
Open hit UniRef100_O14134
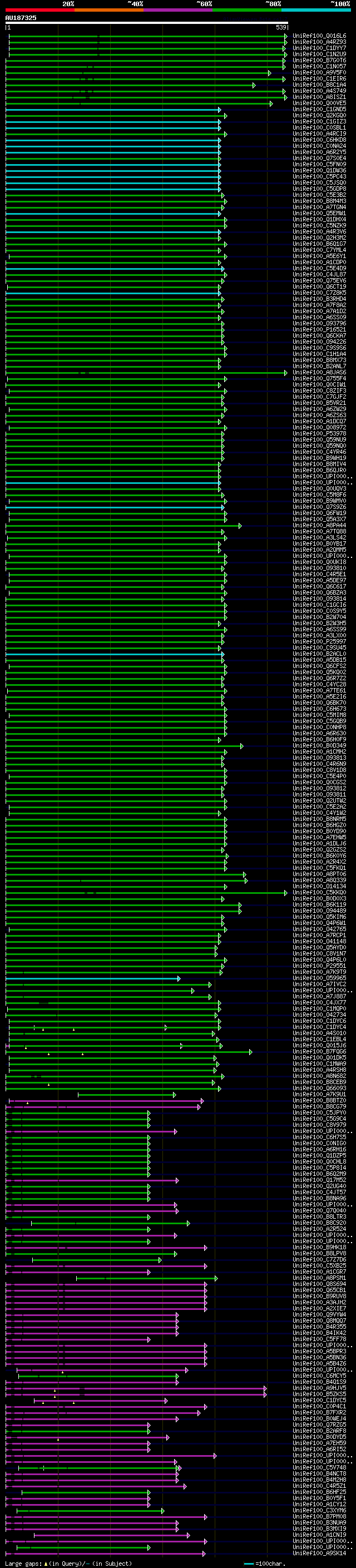[x=319, y=887]
